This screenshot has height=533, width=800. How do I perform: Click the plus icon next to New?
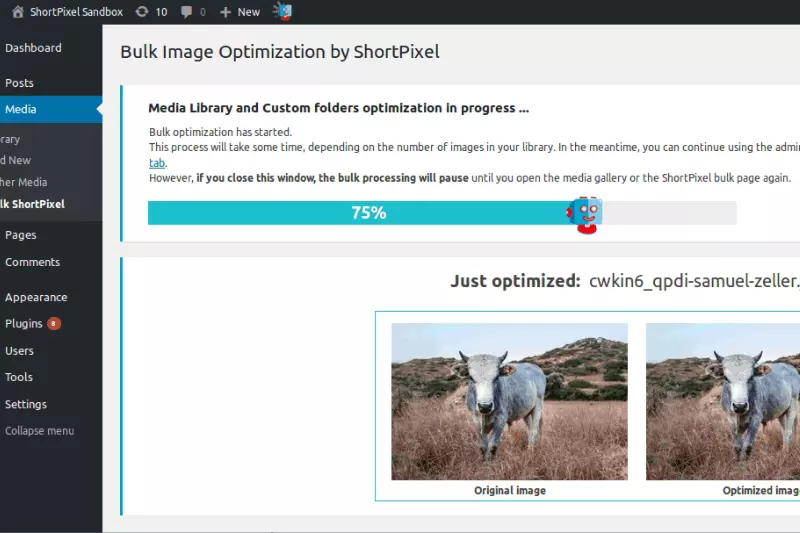225,12
